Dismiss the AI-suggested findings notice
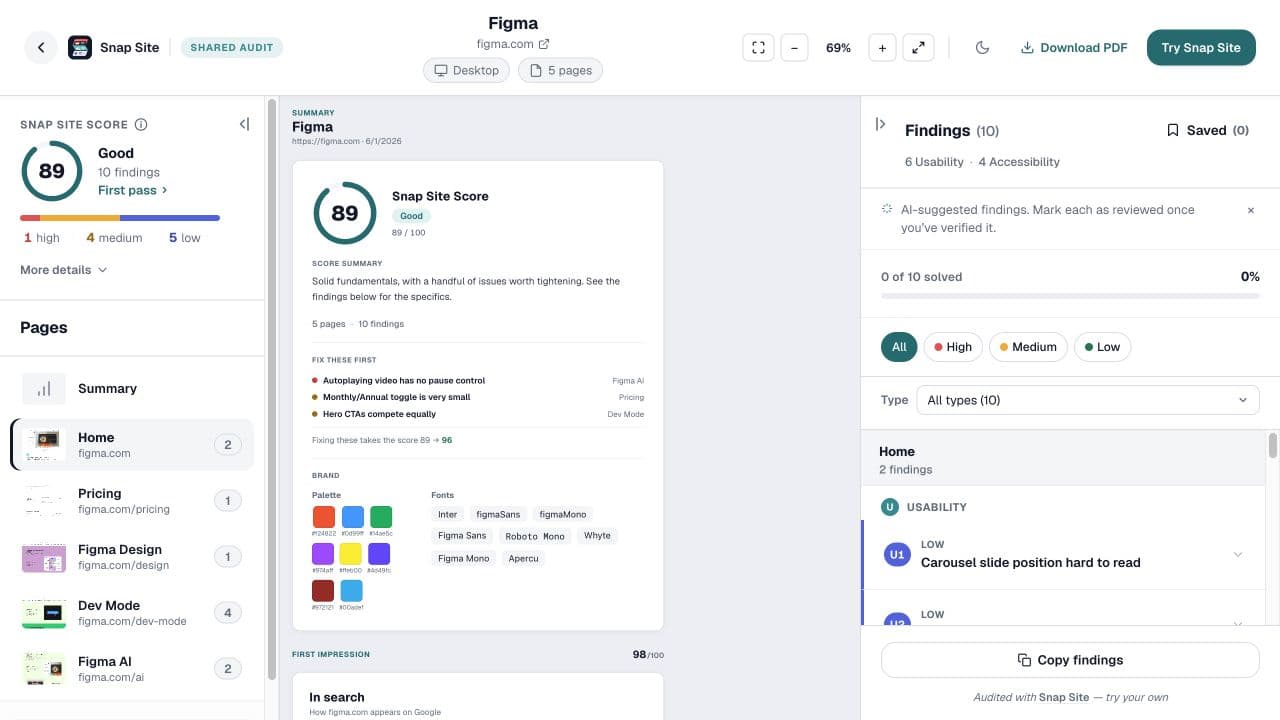The height and width of the screenshot is (720, 1280). (x=1250, y=210)
